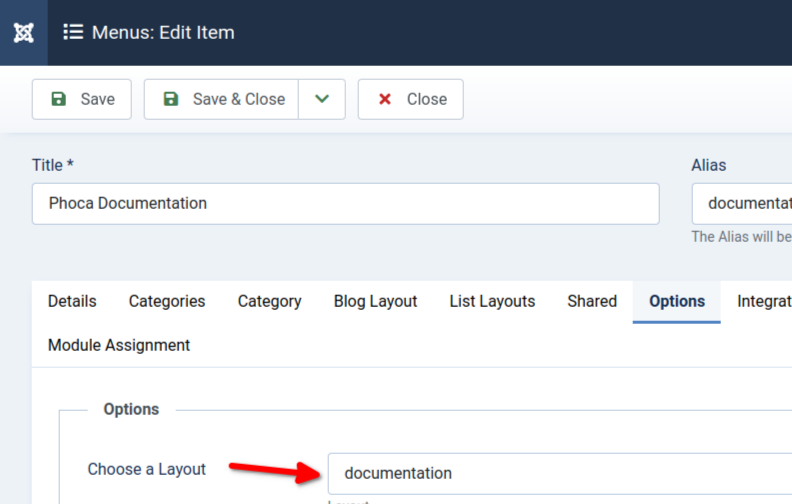Open the List Layouts tab

coord(492,301)
